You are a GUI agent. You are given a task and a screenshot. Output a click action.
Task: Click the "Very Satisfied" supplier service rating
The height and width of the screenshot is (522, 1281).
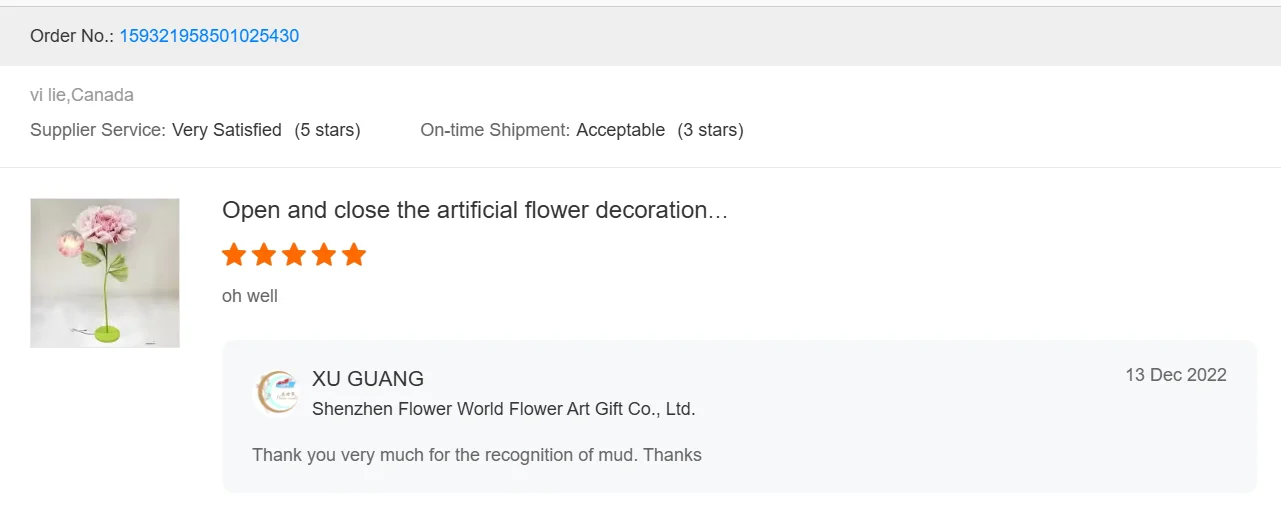[227, 130]
